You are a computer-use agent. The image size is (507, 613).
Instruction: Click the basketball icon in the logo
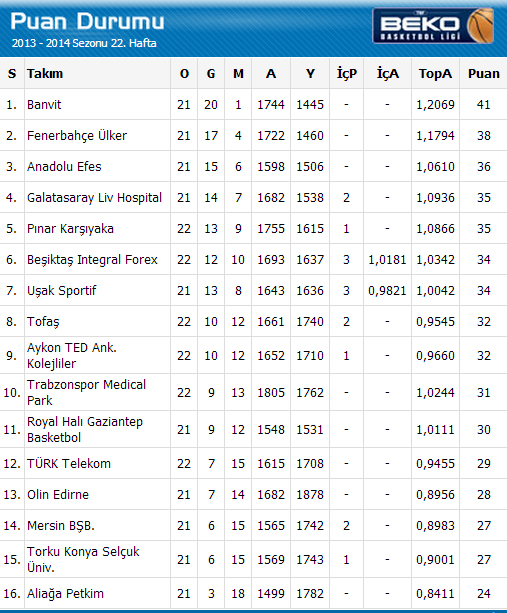(x=480, y=26)
